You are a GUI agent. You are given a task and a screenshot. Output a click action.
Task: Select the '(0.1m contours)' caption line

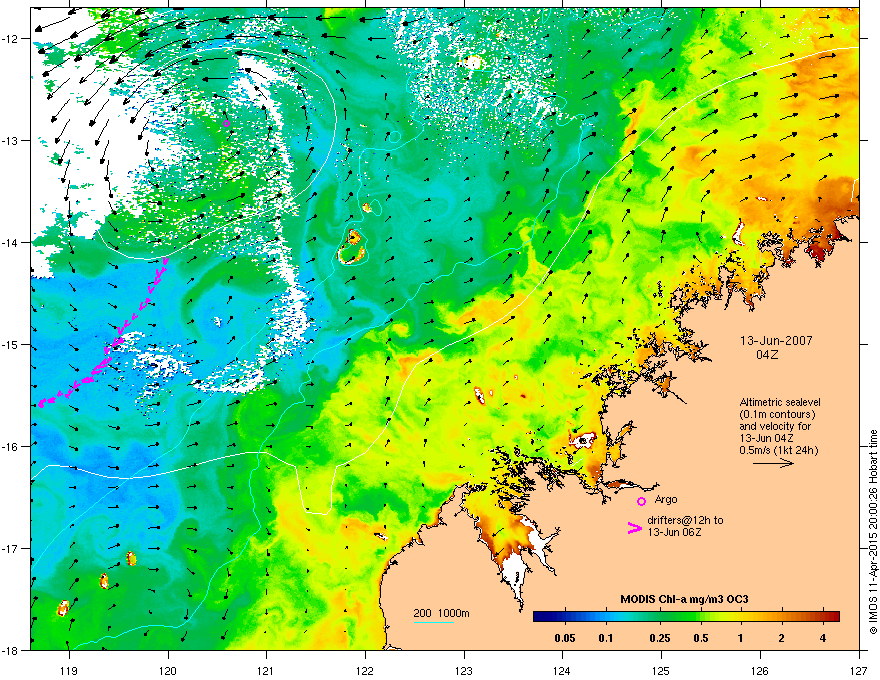pyautogui.click(x=777, y=414)
